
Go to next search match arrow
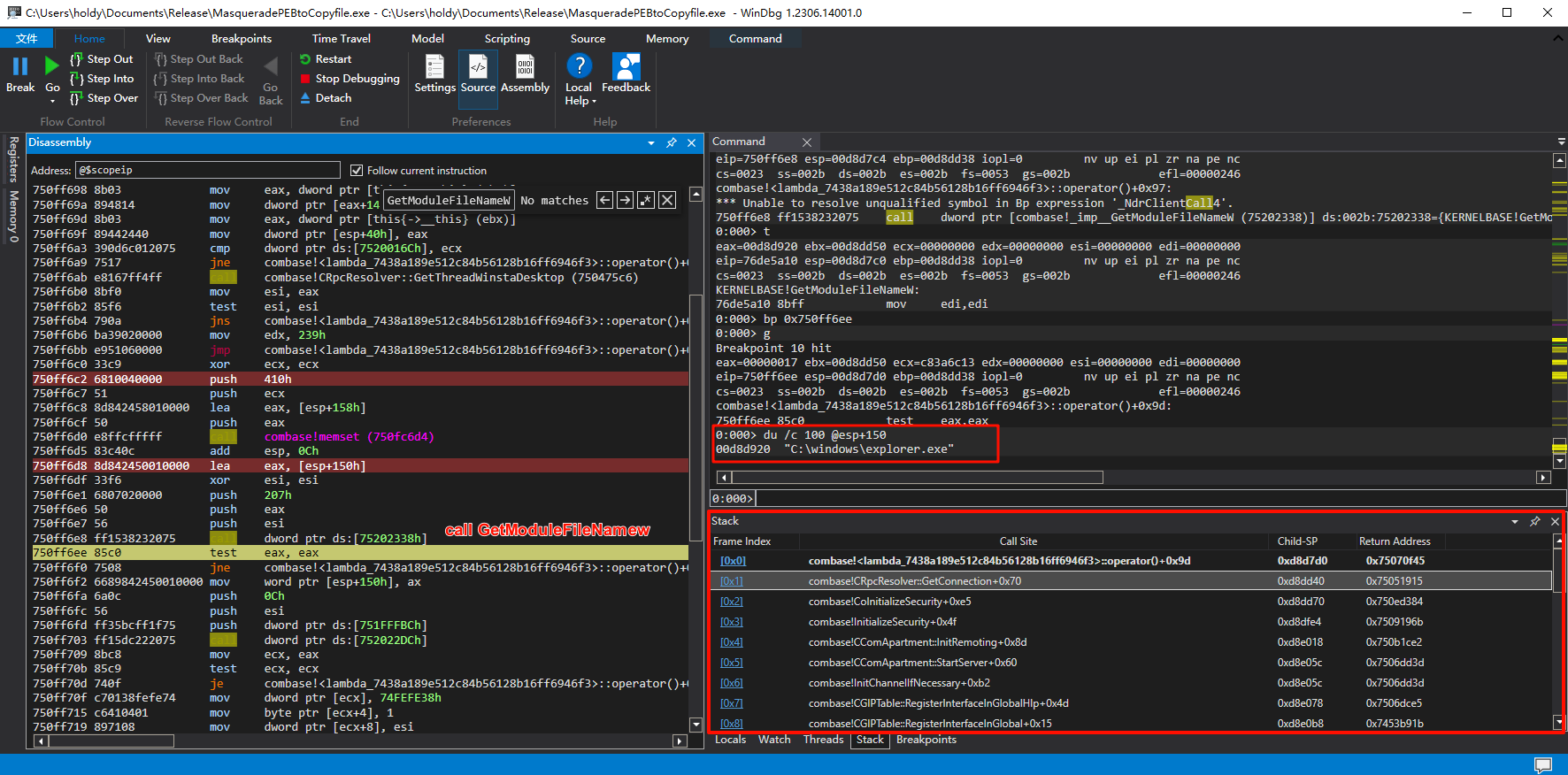point(625,200)
